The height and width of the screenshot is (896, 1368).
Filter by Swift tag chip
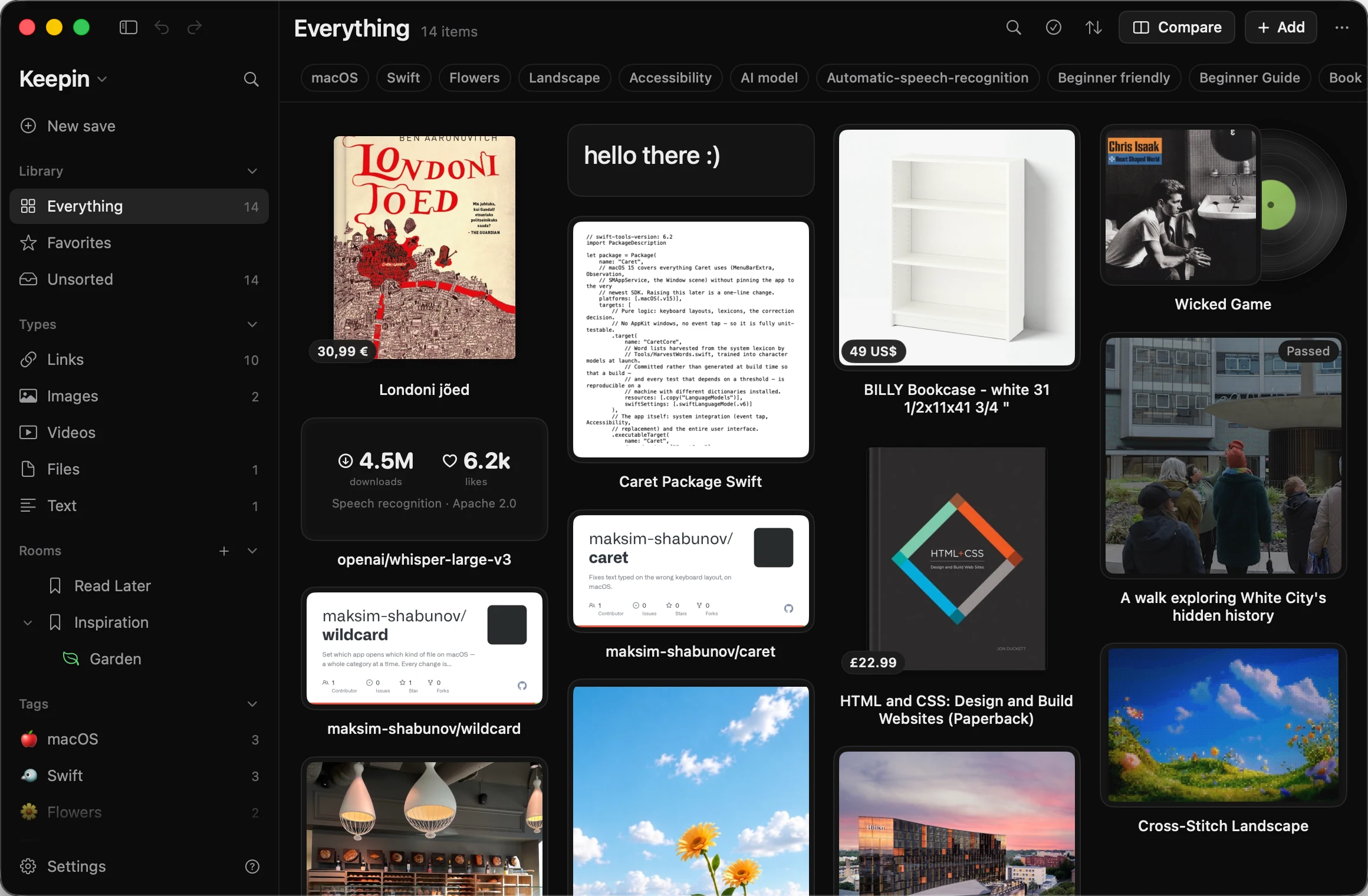pos(403,78)
